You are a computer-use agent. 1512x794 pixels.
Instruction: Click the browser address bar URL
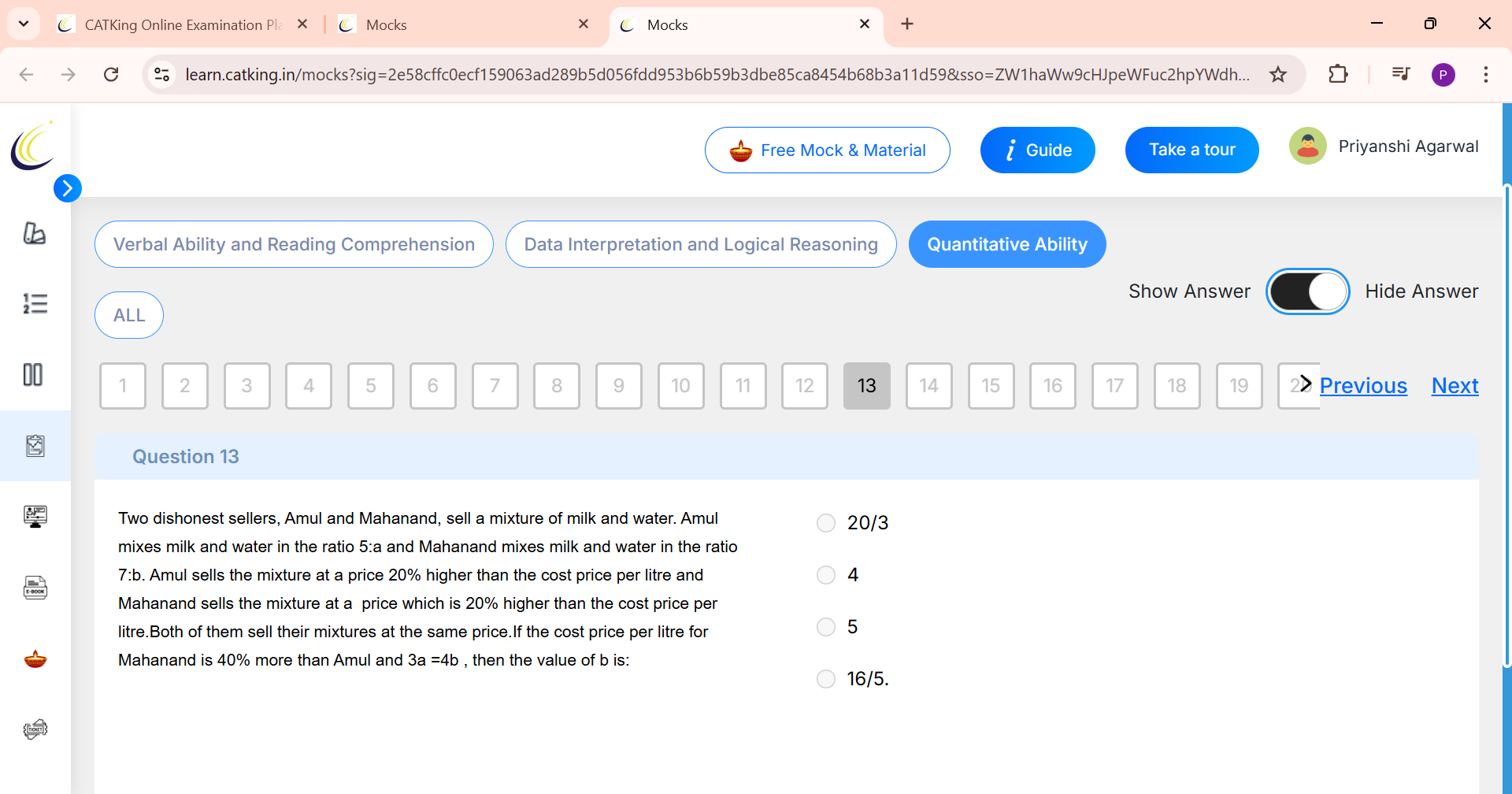click(x=717, y=74)
